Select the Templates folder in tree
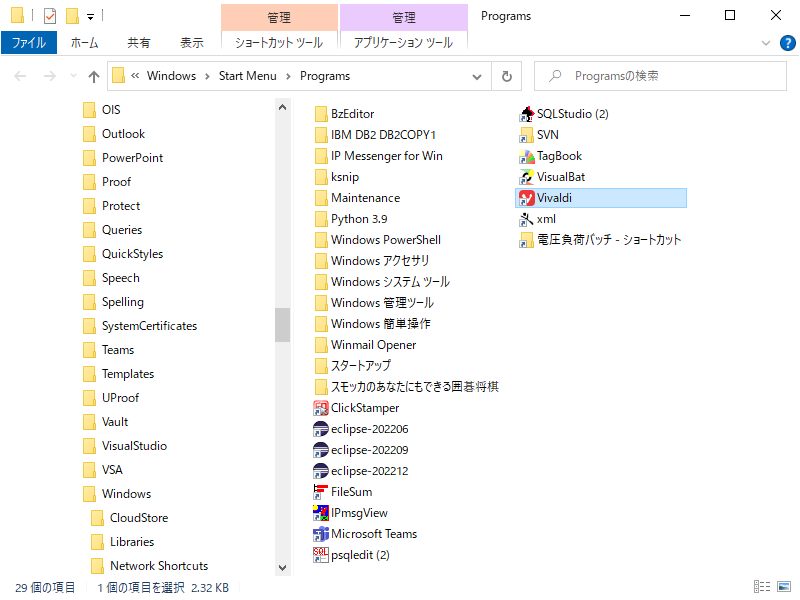The height and width of the screenshot is (600, 800). click(x=128, y=373)
